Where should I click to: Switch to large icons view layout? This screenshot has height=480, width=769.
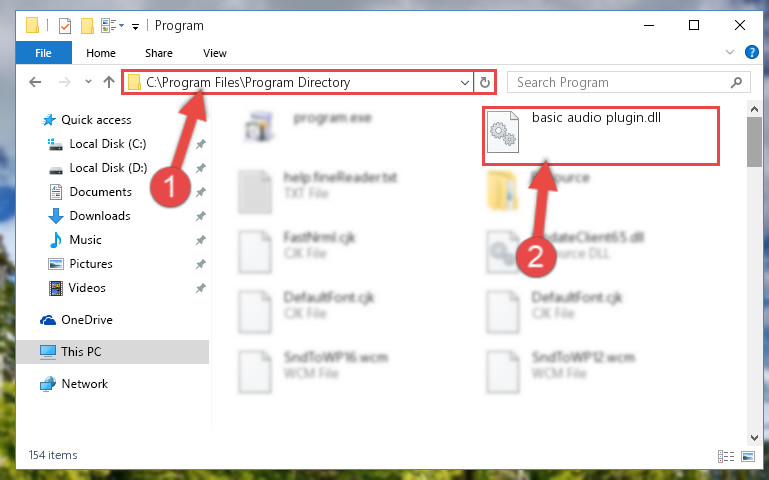(748, 456)
